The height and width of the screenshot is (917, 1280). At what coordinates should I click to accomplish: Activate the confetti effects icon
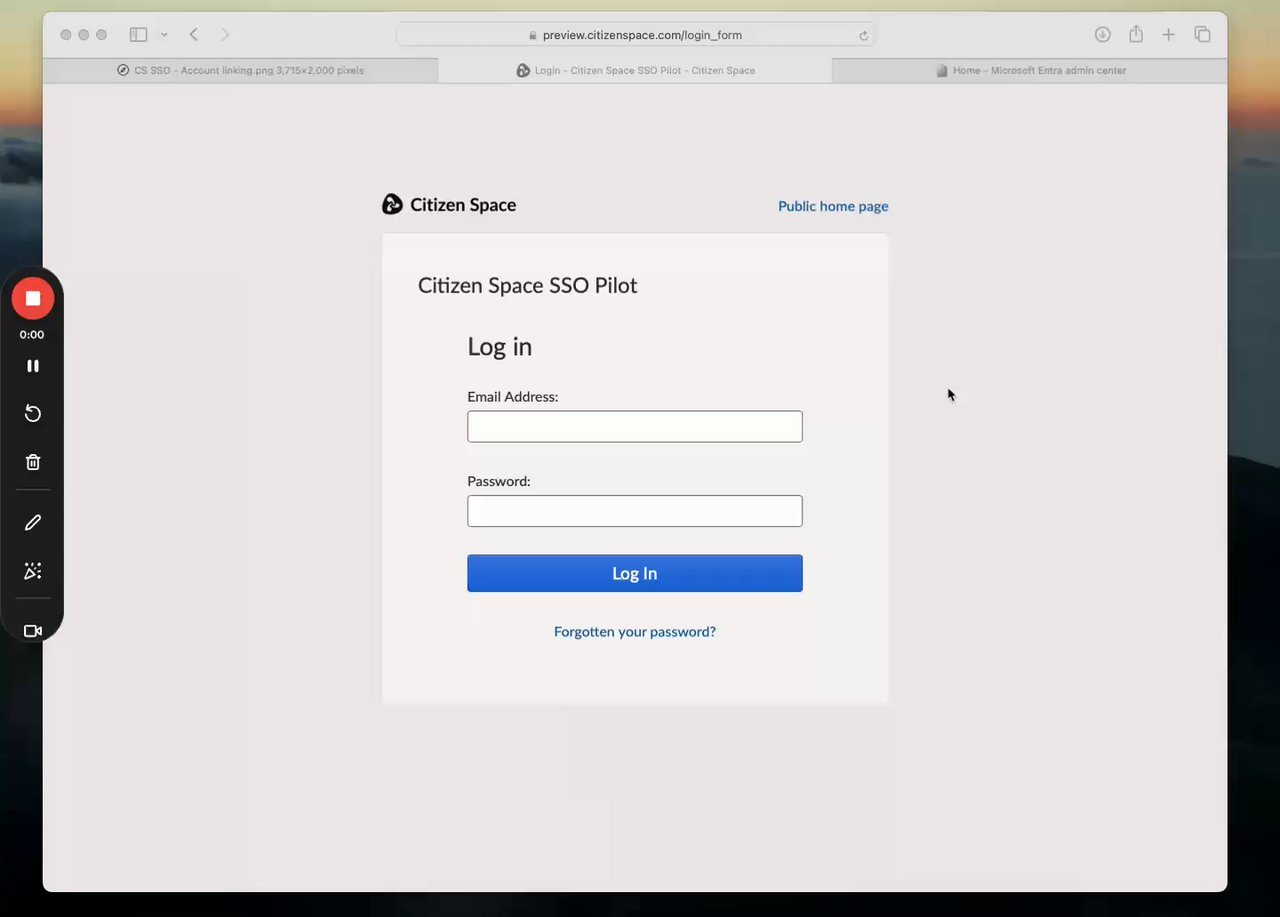click(33, 571)
